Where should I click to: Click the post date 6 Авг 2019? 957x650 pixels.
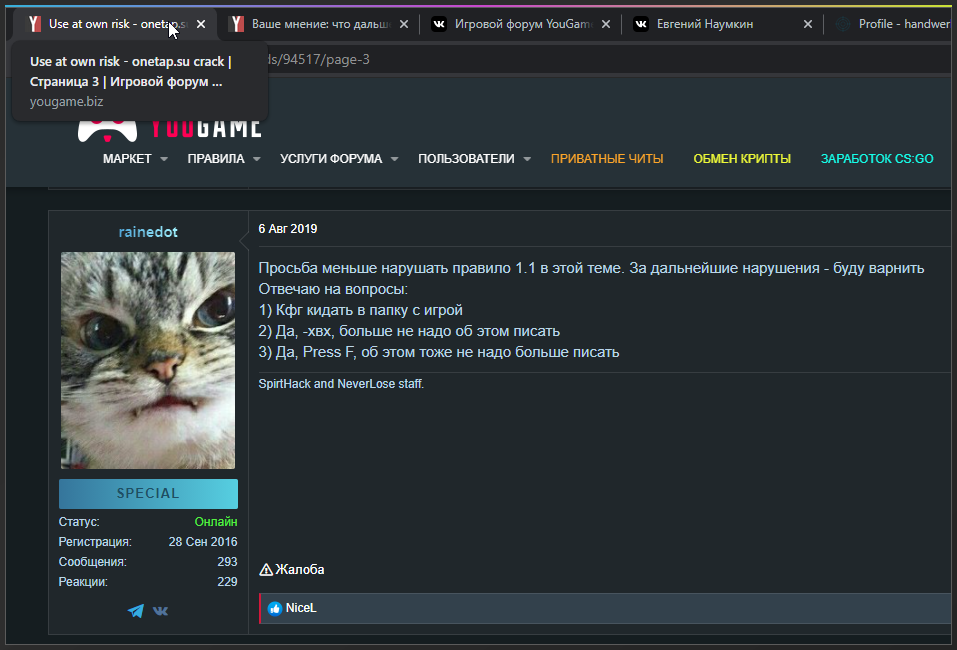coord(287,229)
